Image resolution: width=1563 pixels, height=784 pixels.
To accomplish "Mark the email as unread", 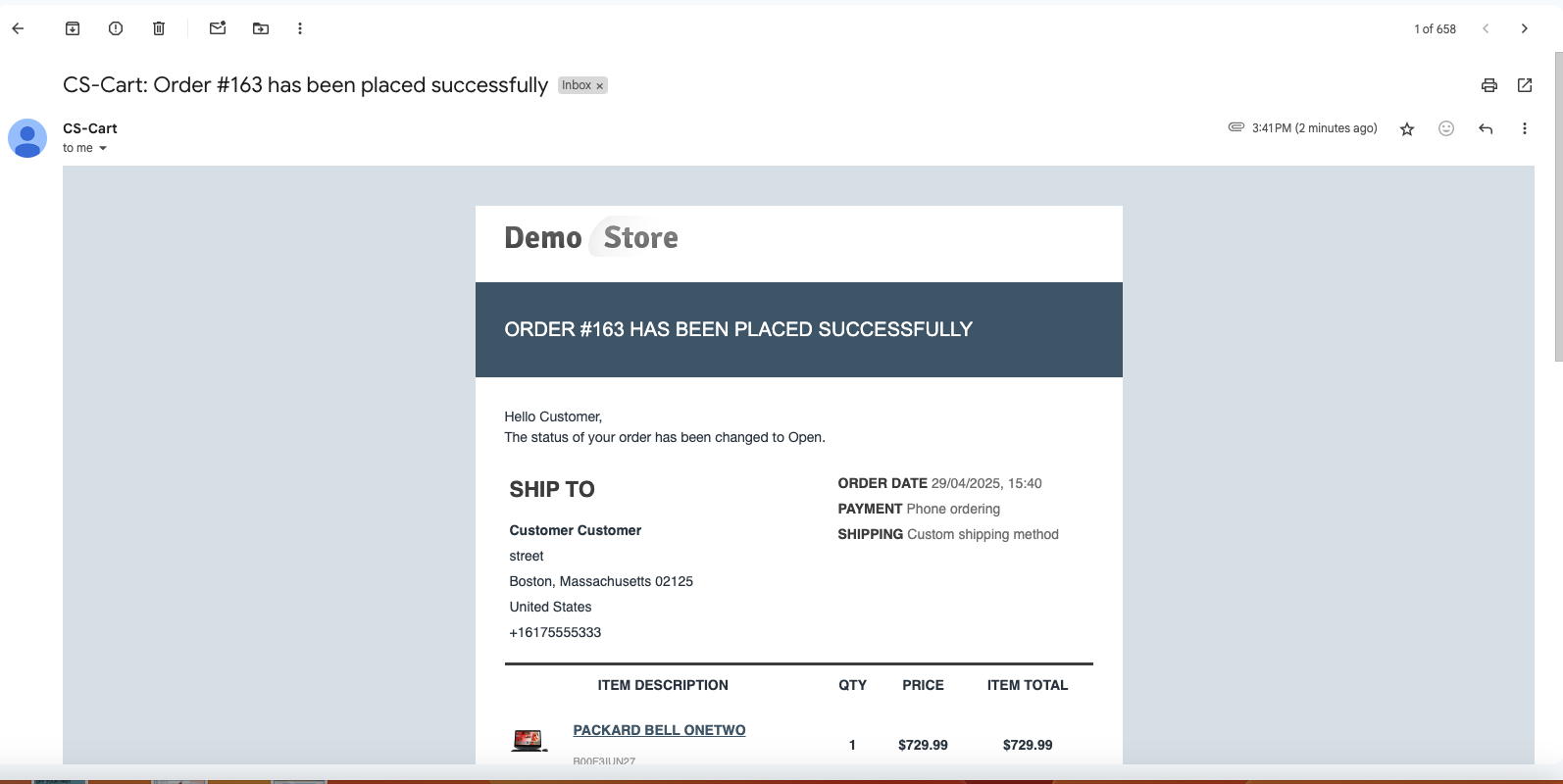I will tap(218, 28).
